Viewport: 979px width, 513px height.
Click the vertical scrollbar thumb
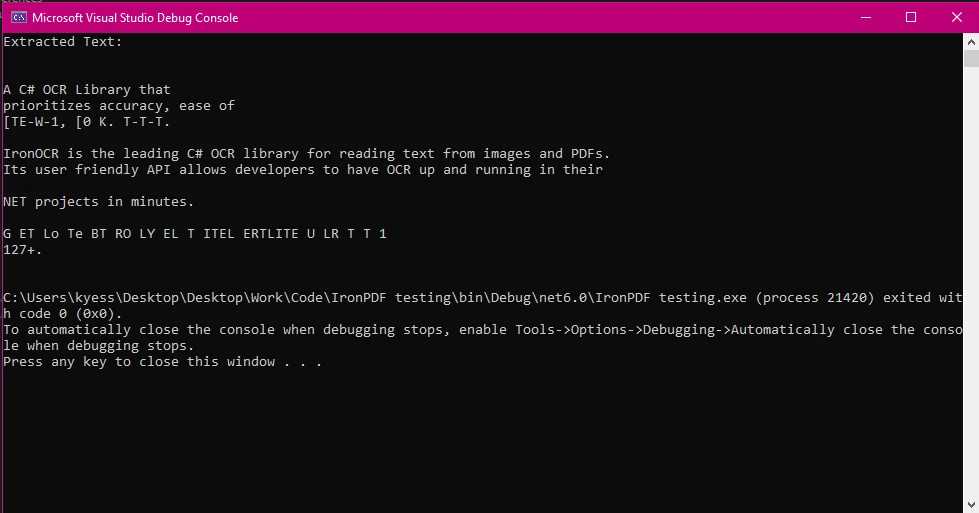click(970, 59)
